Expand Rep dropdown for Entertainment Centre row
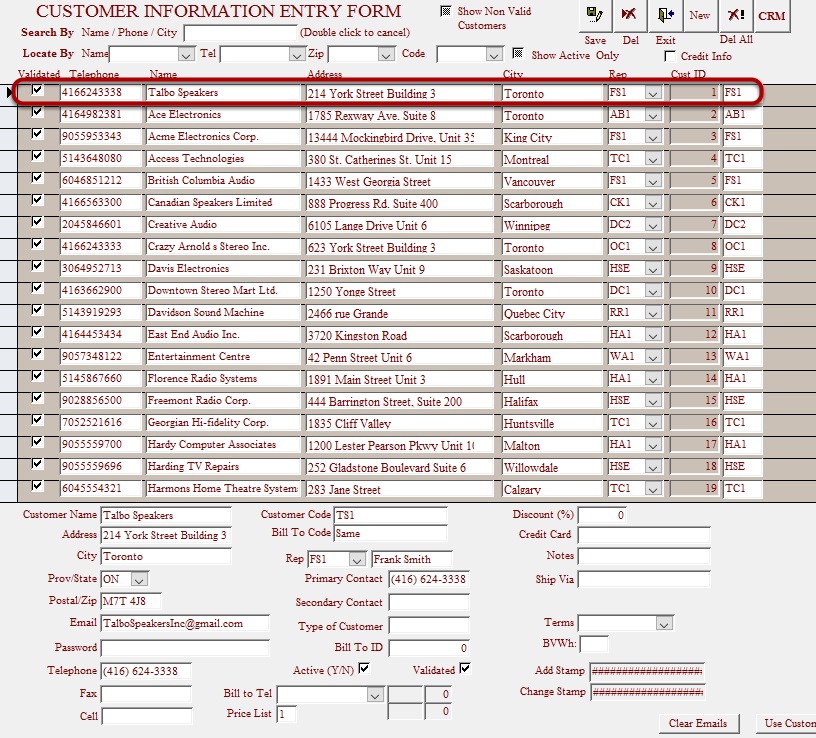This screenshot has height=738, width=816. (653, 357)
